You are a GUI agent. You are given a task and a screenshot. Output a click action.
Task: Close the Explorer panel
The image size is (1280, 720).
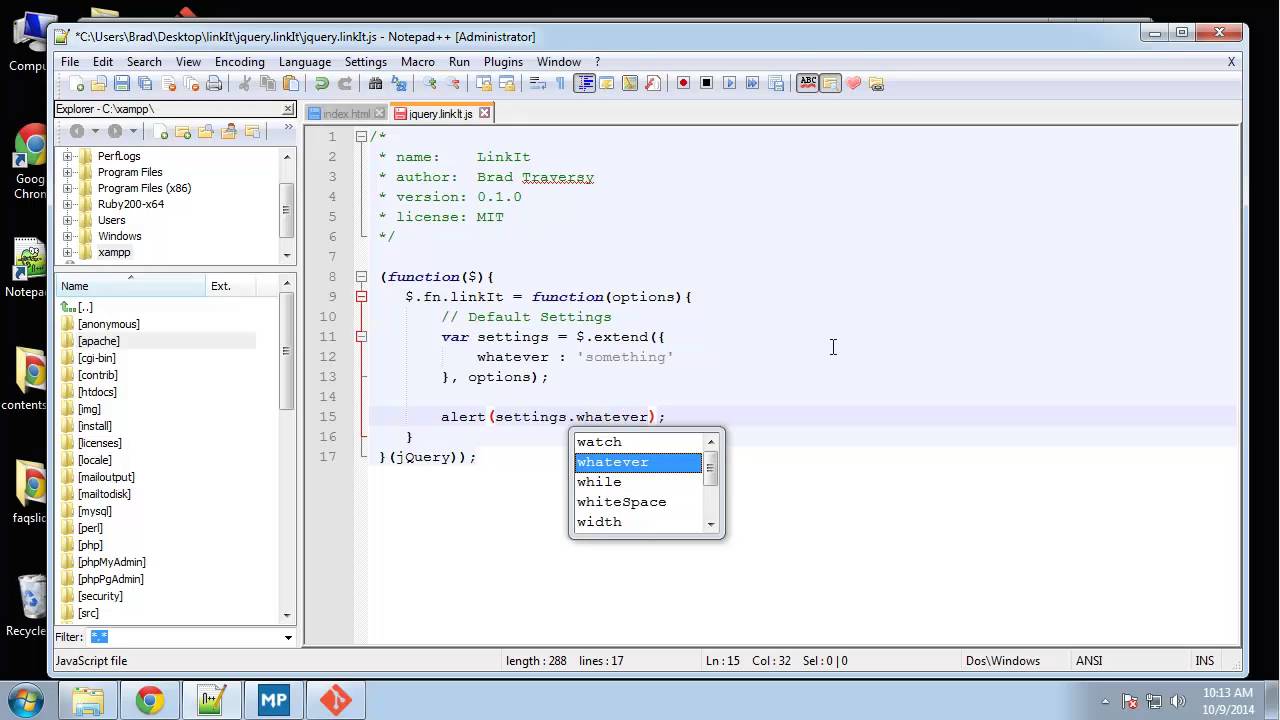(288, 109)
